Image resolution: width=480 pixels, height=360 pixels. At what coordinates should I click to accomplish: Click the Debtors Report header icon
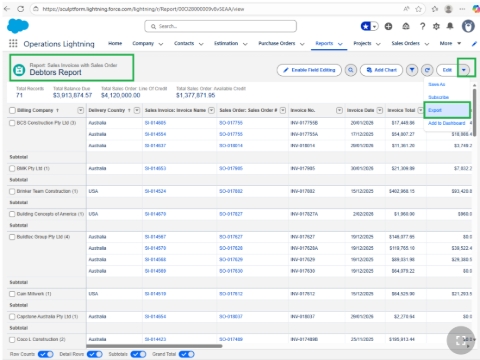coord(19,70)
